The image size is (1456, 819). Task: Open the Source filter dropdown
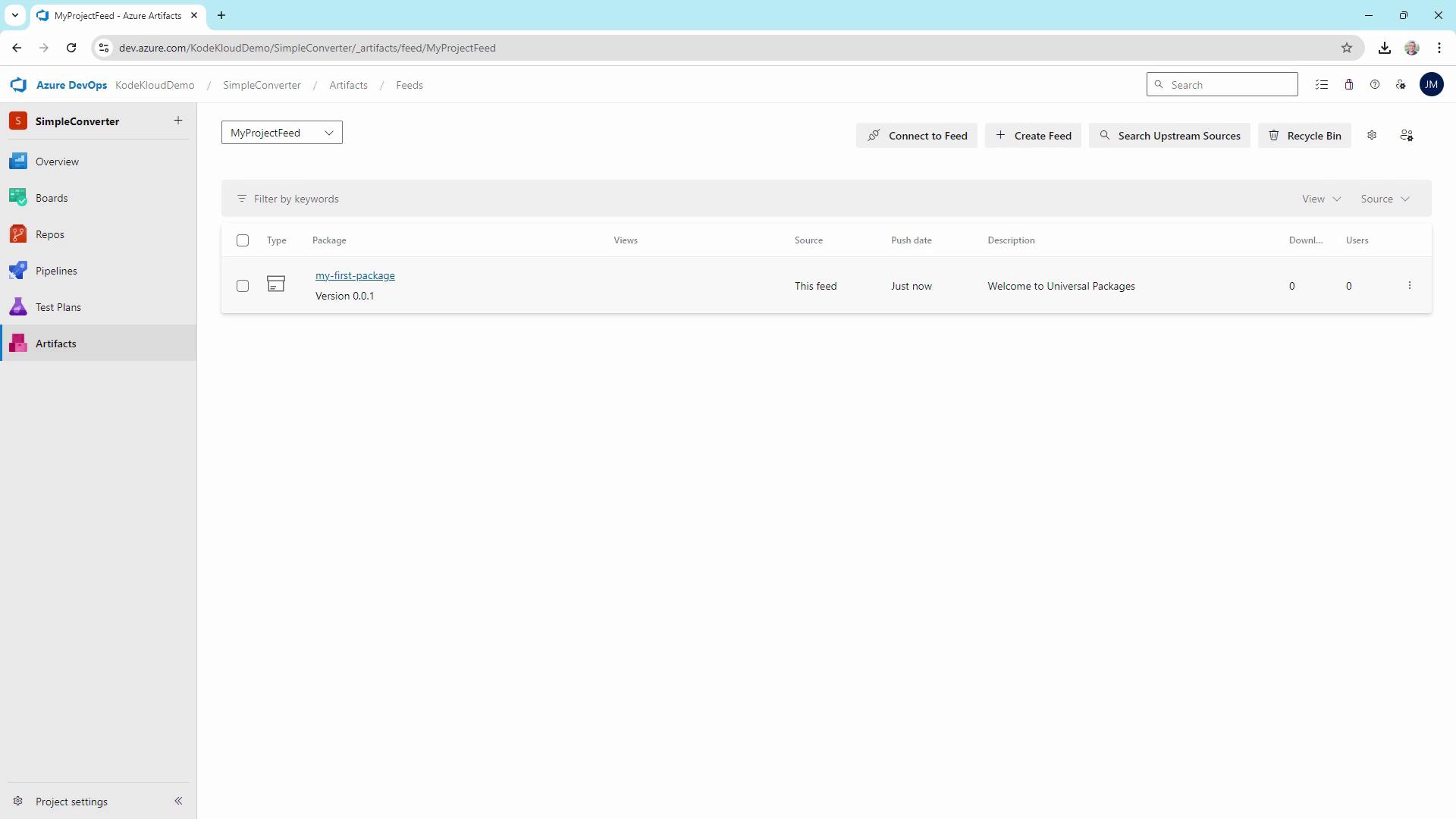[1385, 199]
